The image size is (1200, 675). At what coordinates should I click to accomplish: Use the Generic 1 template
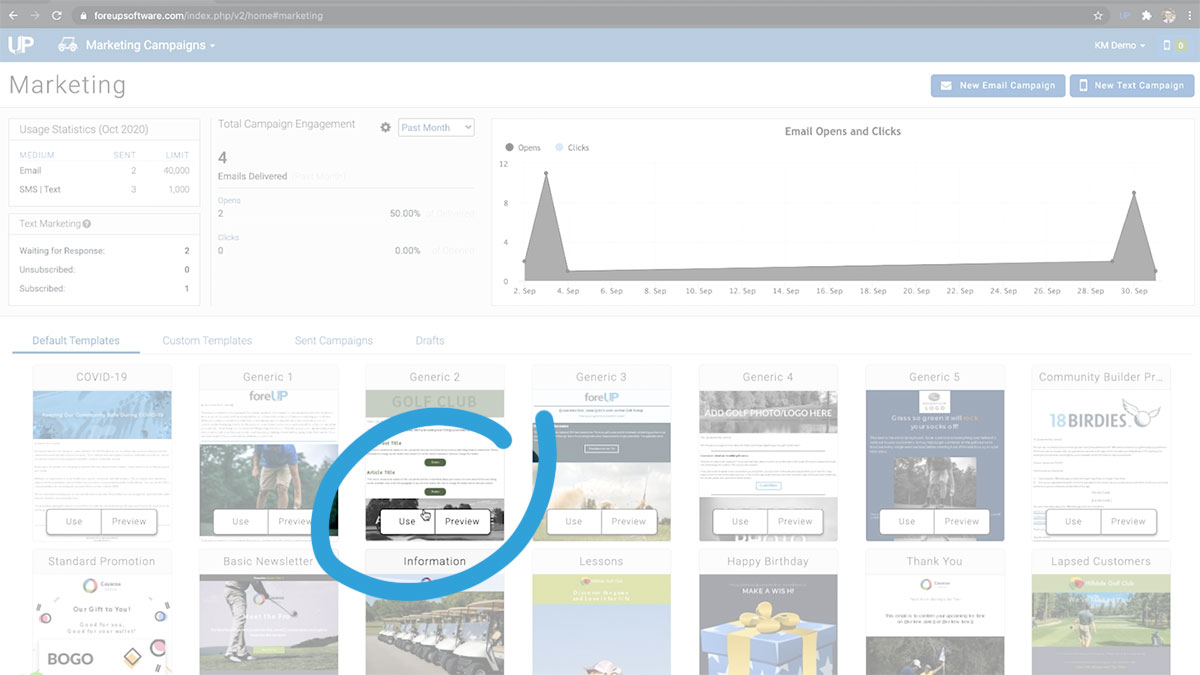[x=241, y=521]
